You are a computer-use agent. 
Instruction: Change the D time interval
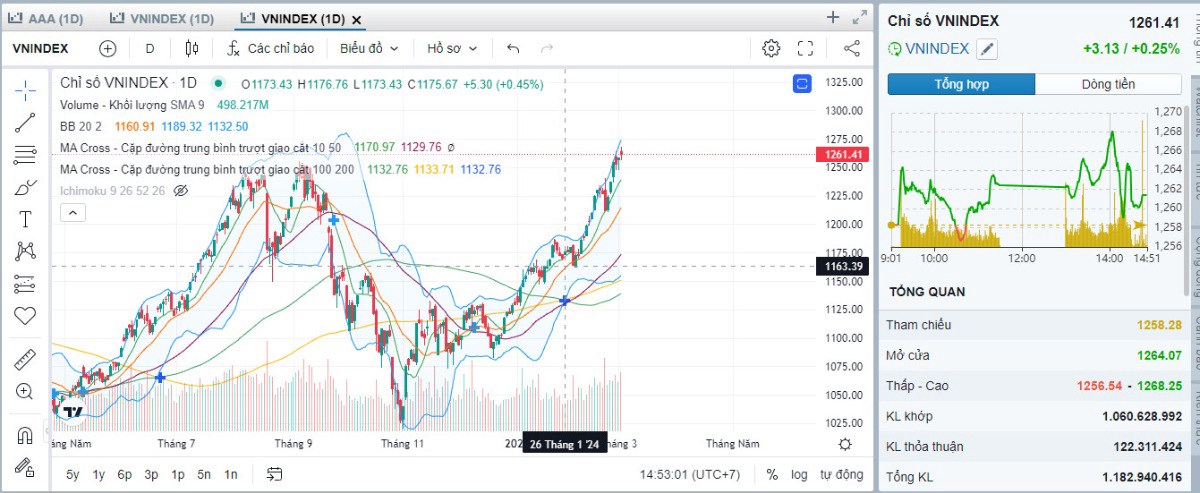click(150, 48)
